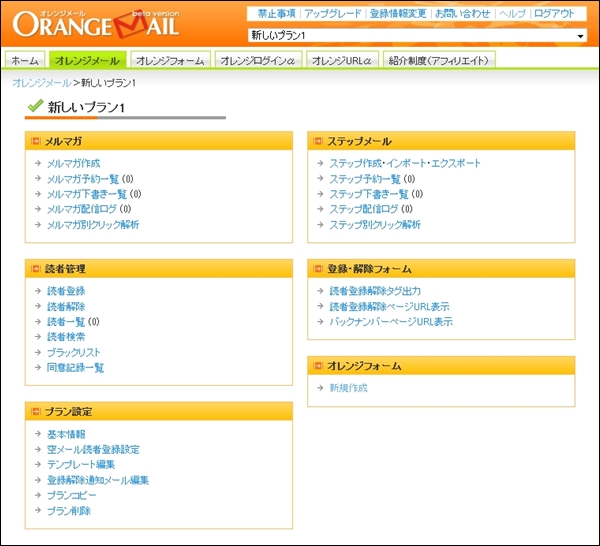This screenshot has height=546, width=600.
Task: Open メルマガ別クリック解析
Action: point(93,225)
